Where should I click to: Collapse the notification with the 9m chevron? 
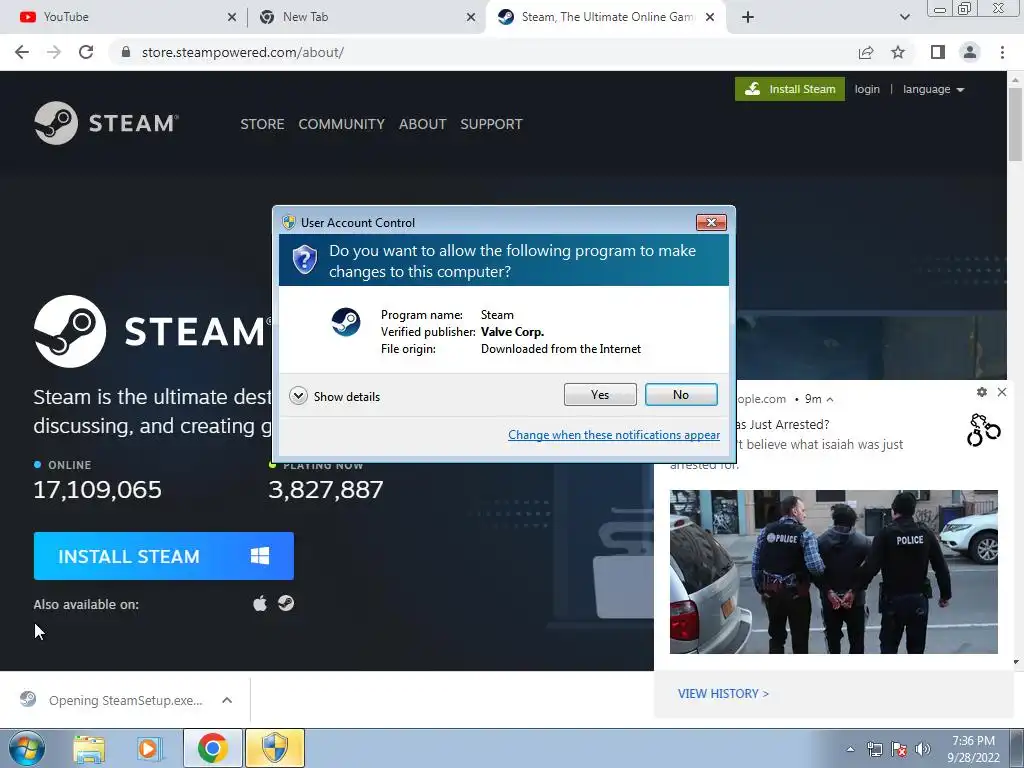(x=830, y=399)
